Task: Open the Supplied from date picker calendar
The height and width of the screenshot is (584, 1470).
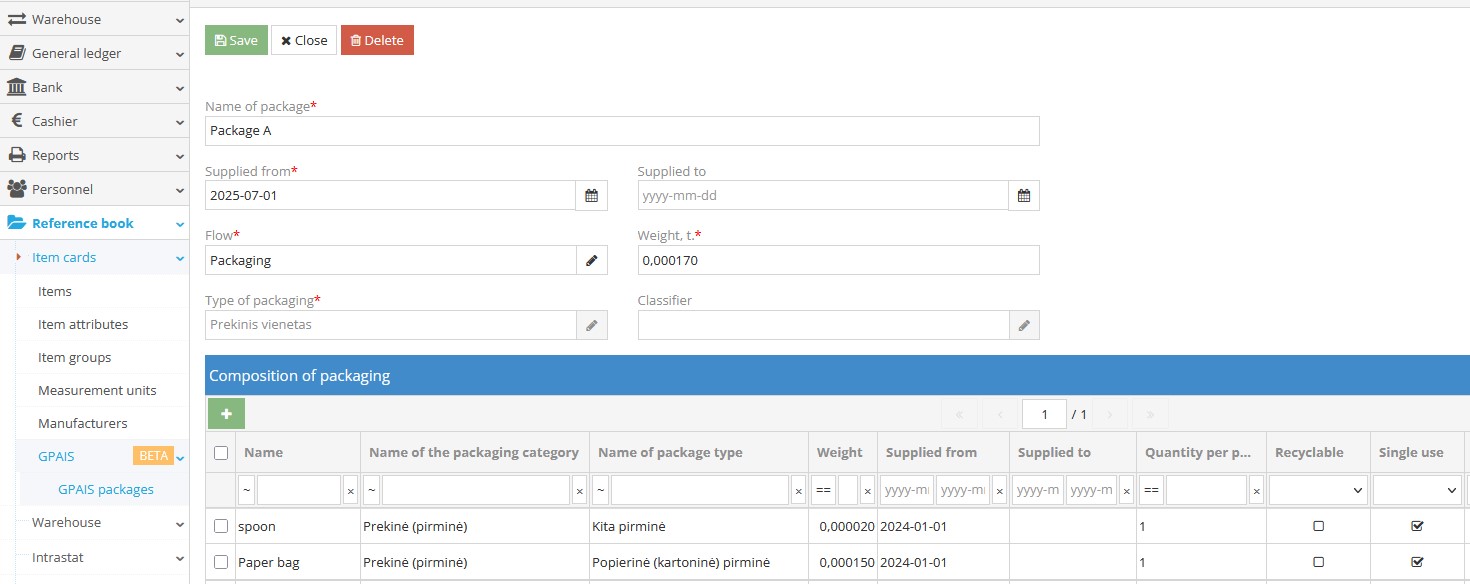Action: 591,195
